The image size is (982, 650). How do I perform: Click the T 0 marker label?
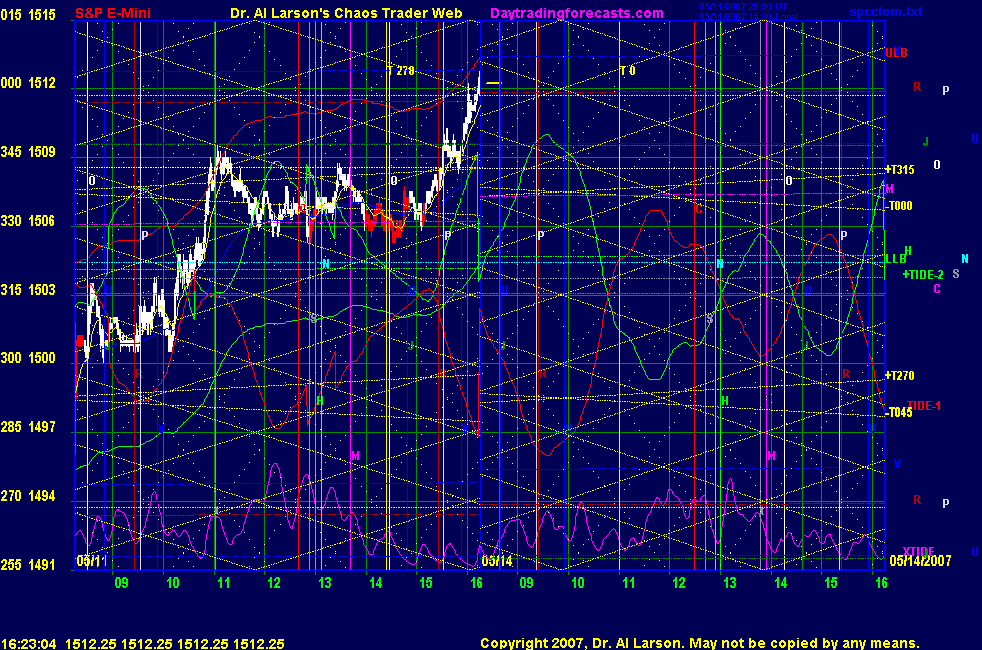628,71
